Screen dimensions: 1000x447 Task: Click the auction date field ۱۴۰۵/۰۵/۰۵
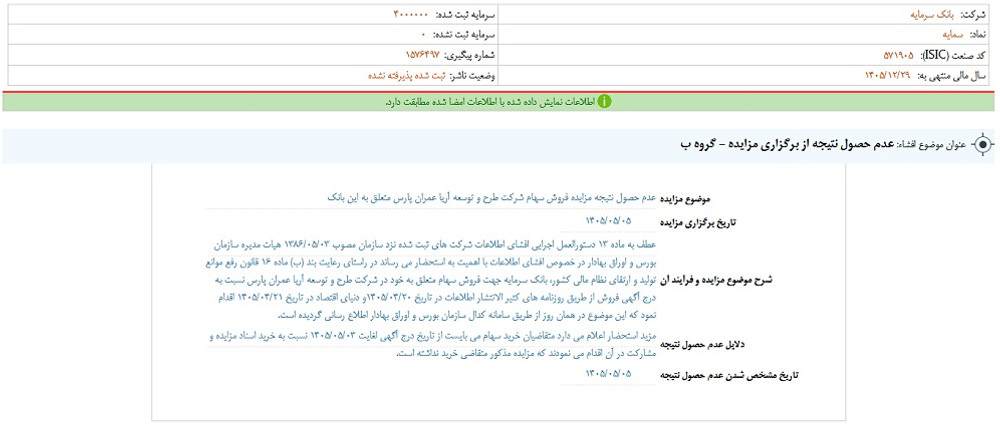pyautogui.click(x=609, y=221)
